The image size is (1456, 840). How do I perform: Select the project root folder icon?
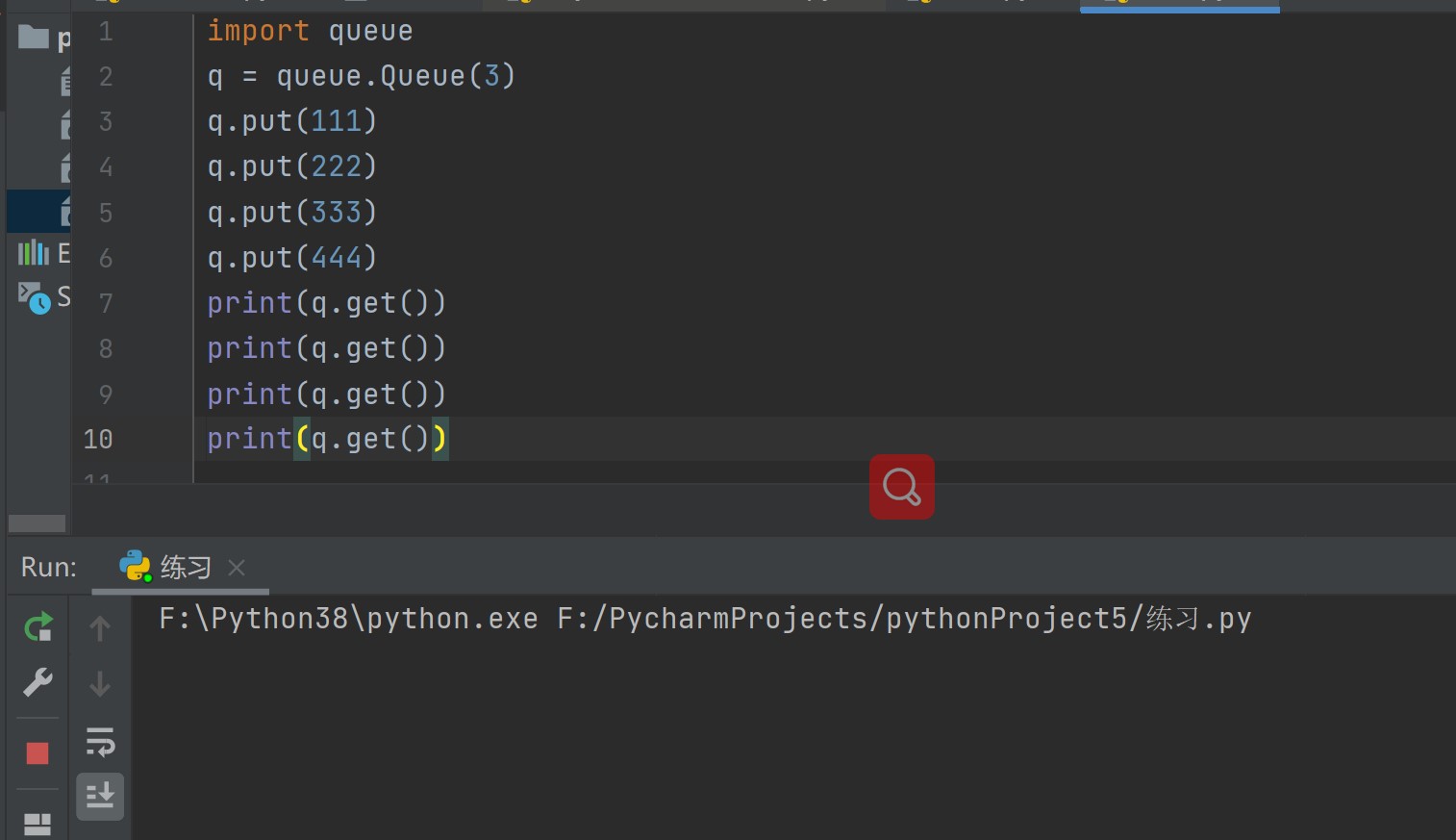pos(34,38)
